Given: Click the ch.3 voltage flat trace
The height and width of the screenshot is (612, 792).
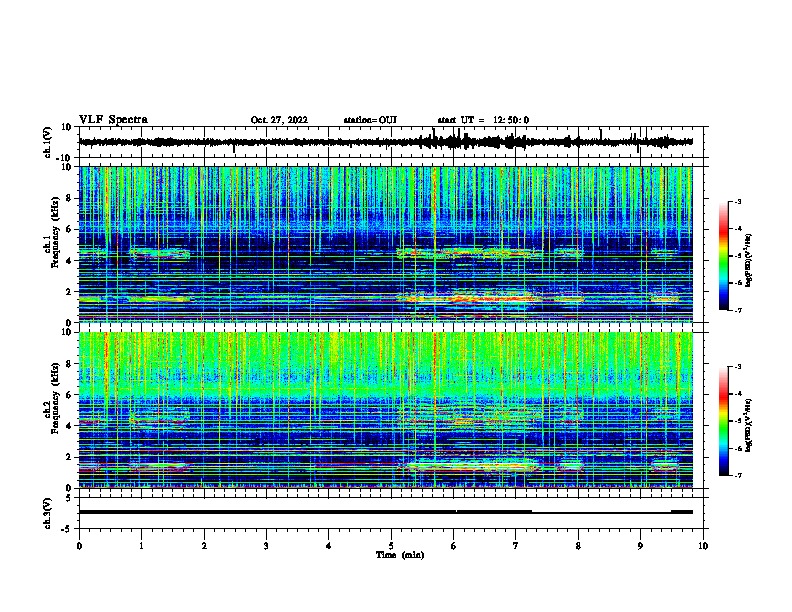Looking at the screenshot, I should [x=385, y=512].
